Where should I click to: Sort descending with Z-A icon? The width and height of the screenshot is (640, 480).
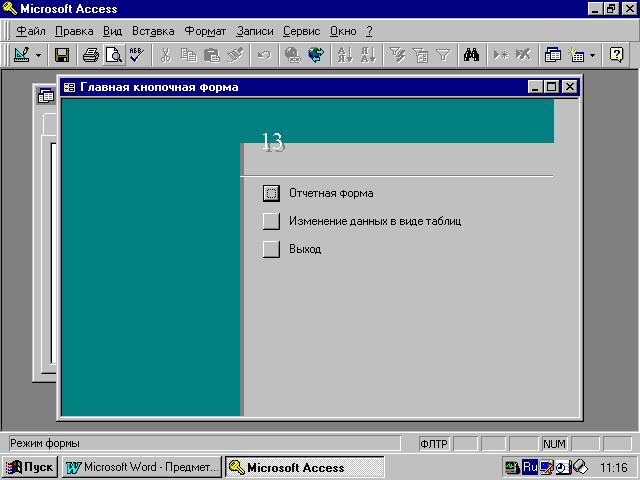click(x=368, y=55)
